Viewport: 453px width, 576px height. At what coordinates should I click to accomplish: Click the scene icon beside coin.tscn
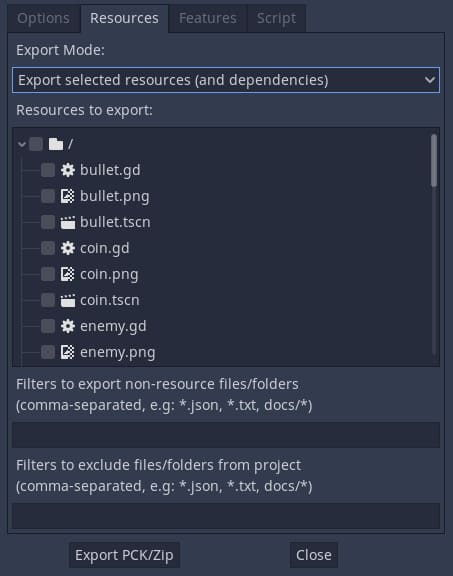(x=68, y=300)
